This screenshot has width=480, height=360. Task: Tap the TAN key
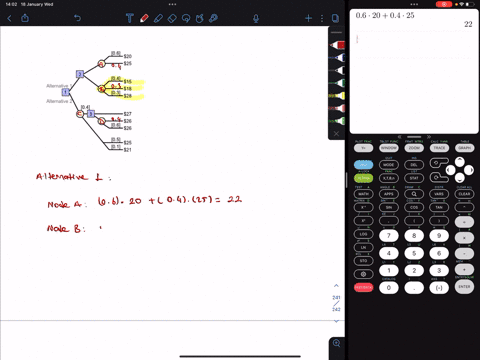(439, 207)
